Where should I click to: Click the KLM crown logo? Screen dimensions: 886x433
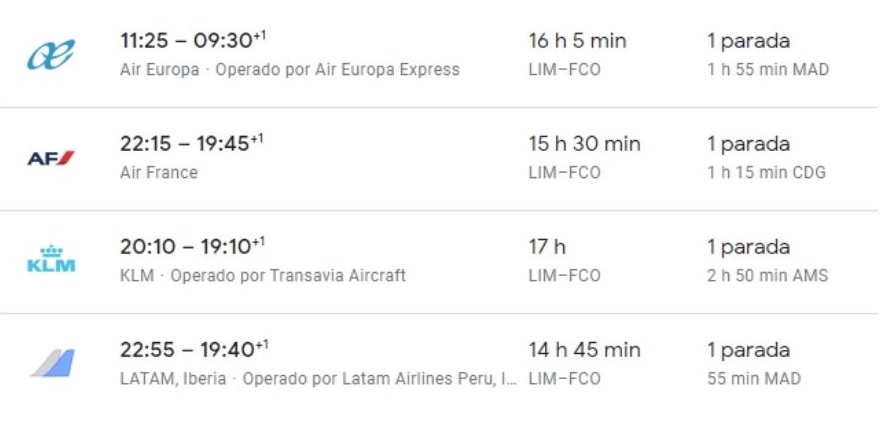point(50,259)
